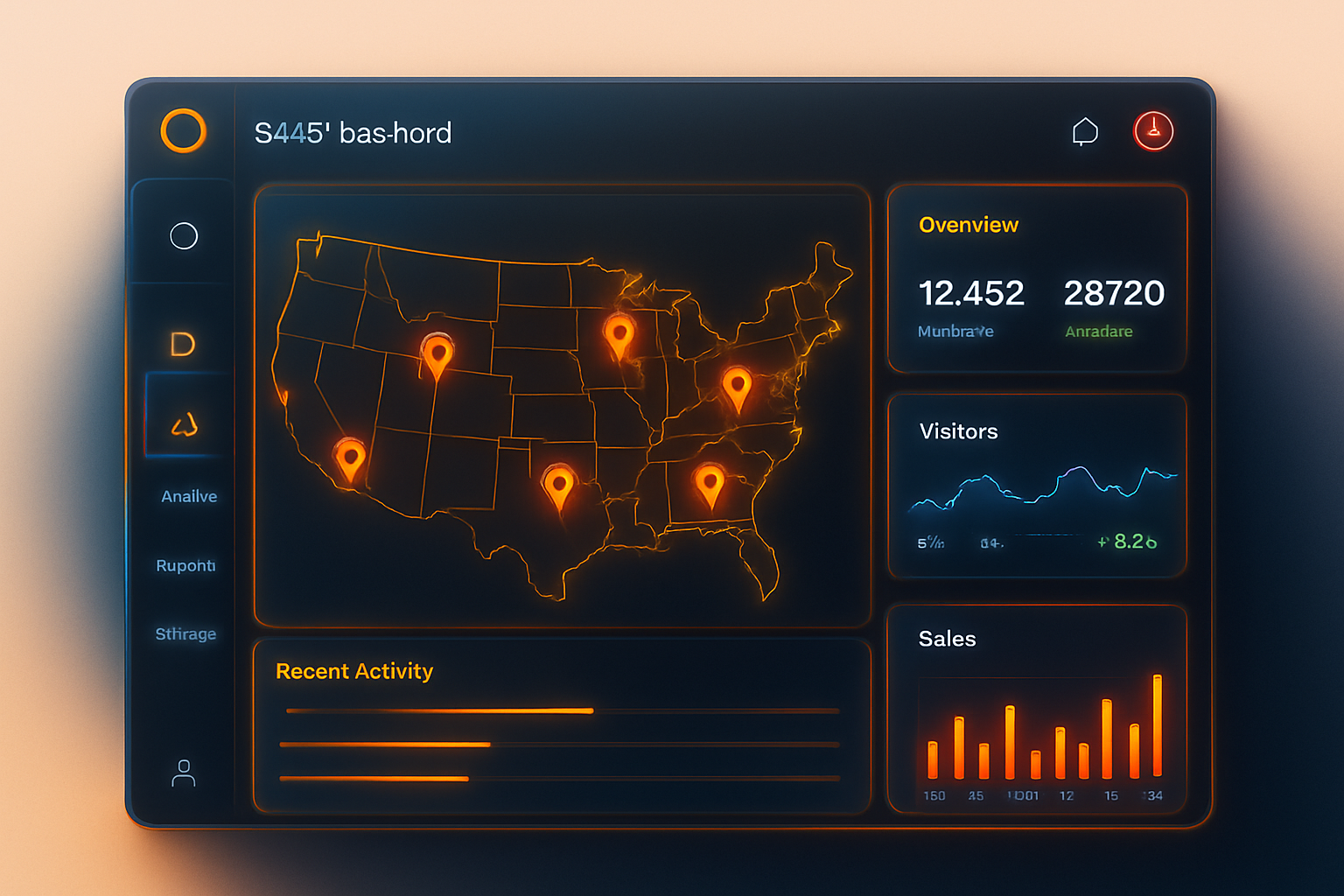This screenshot has width=1344, height=896.
Task: Open the Anailve sidebar menu item
Action: pyautogui.click(x=189, y=496)
